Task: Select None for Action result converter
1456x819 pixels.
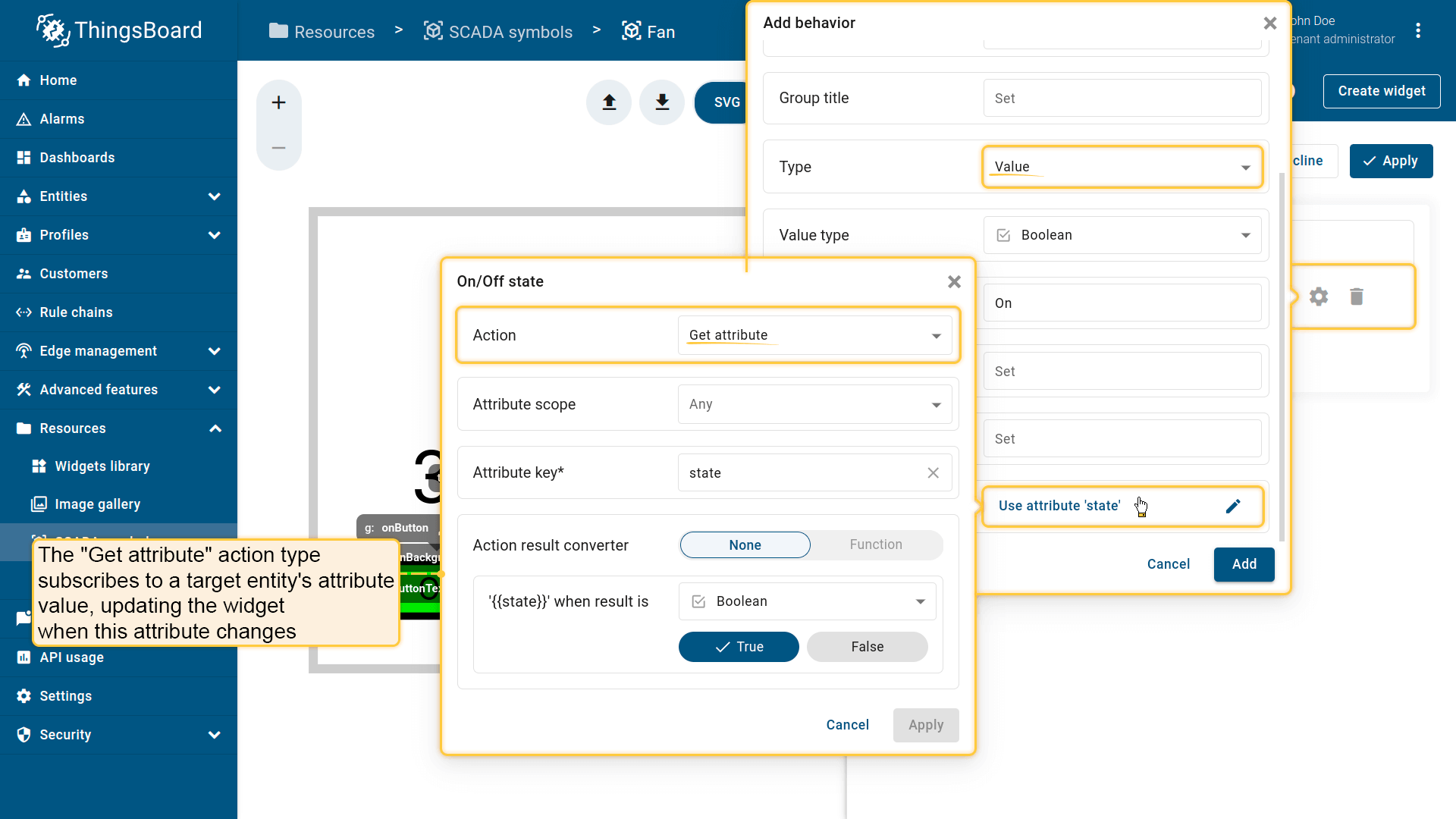Action: (745, 545)
